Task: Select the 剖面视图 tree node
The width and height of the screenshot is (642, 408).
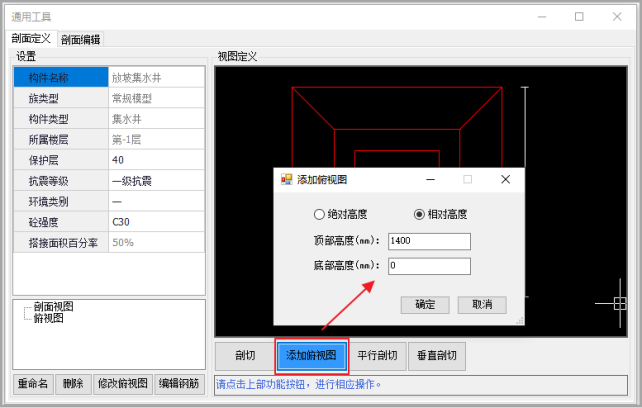Action: pyautogui.click(x=53, y=307)
